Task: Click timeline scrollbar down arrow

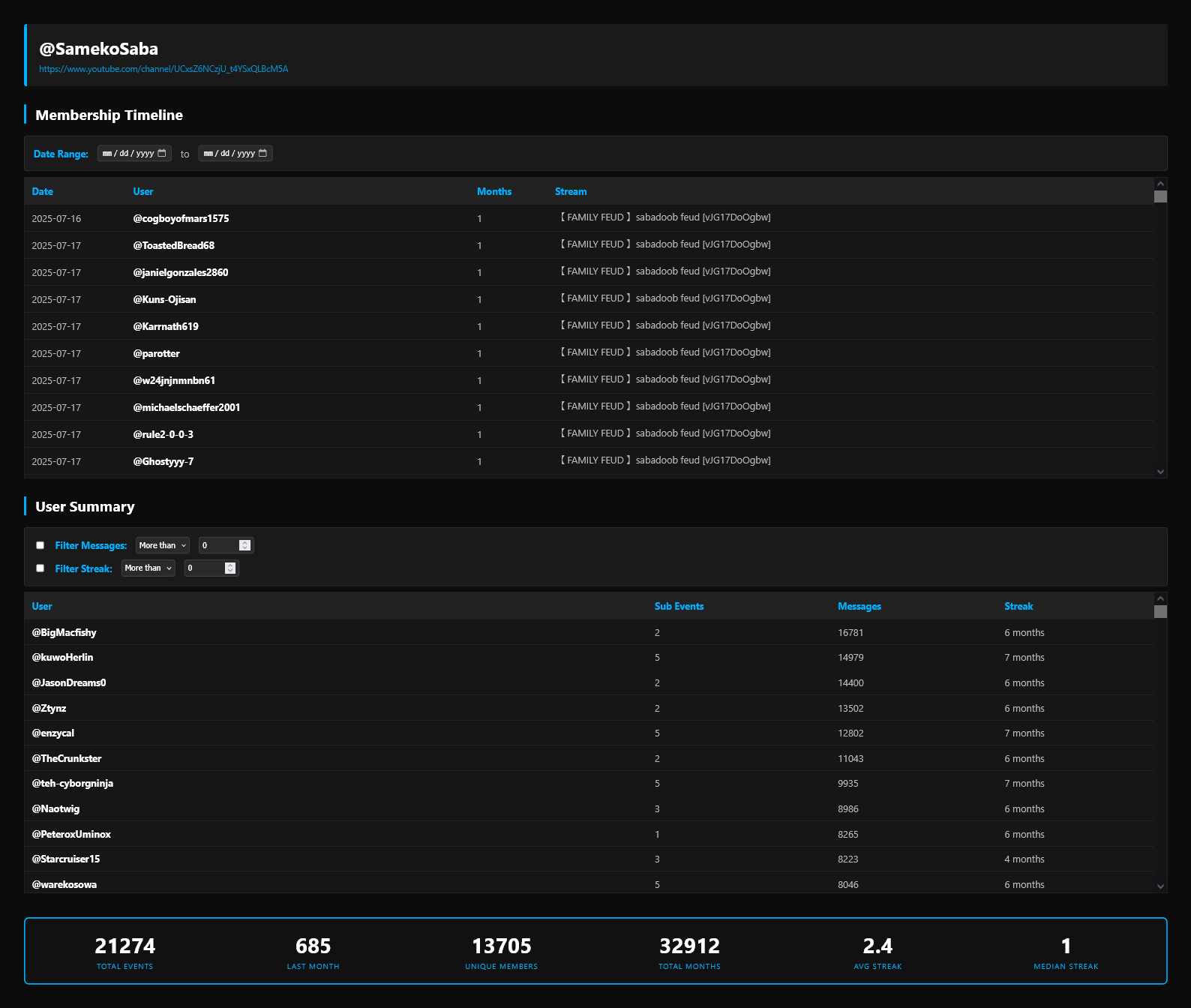Action: tap(1160, 472)
